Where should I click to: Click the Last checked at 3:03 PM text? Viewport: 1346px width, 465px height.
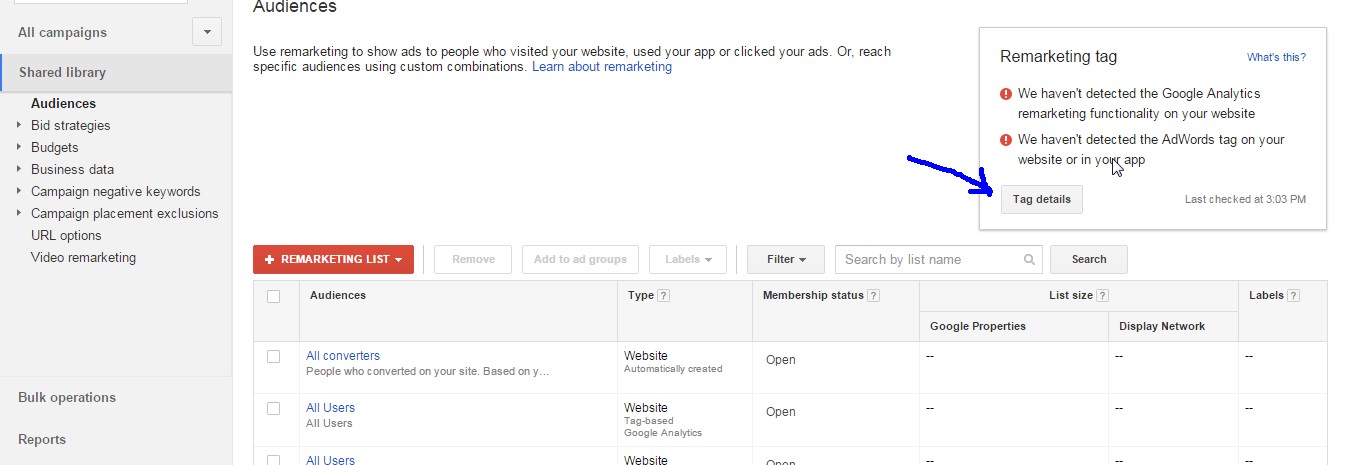tap(1245, 199)
